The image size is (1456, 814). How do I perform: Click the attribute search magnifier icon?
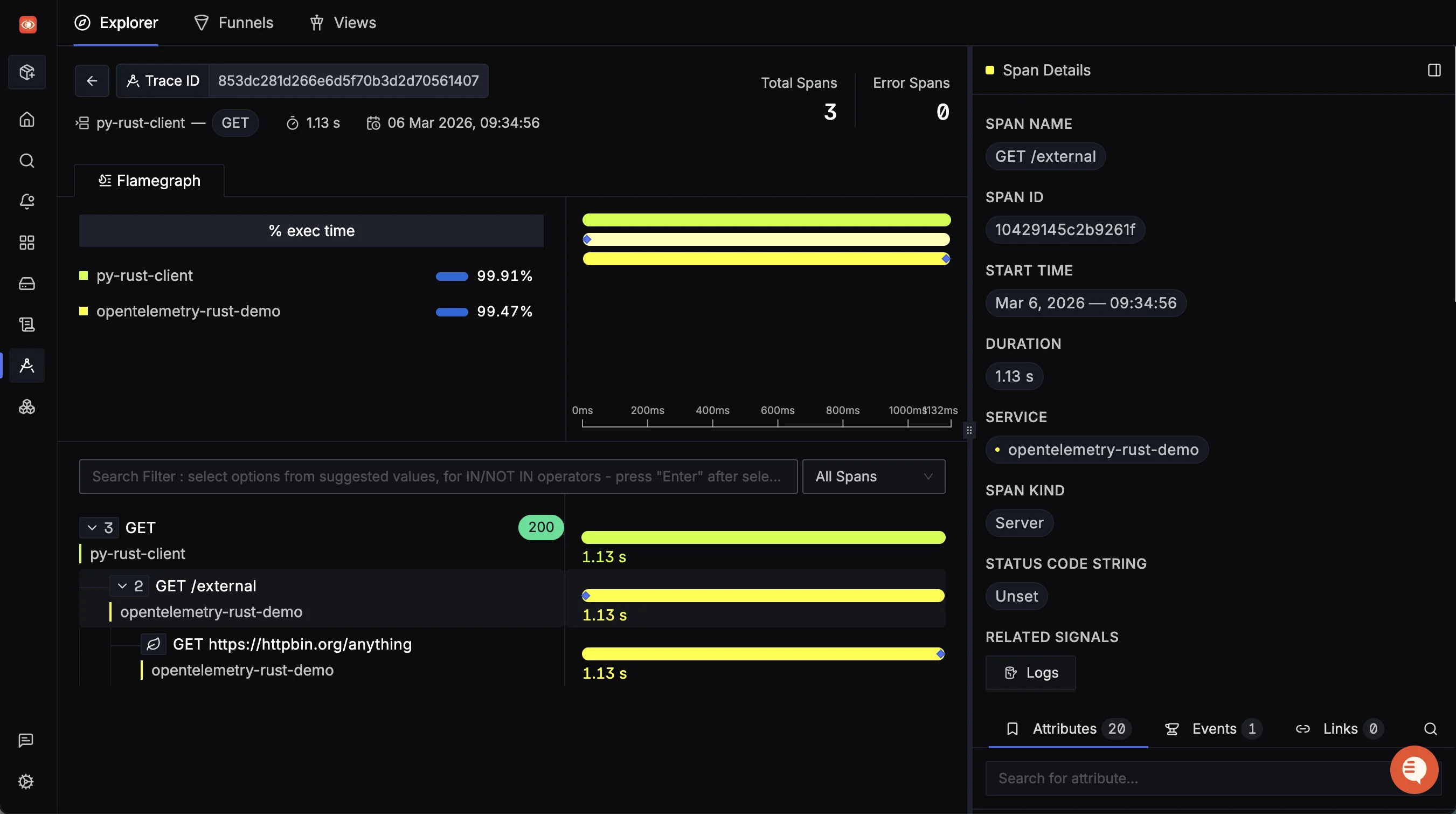[1430, 729]
